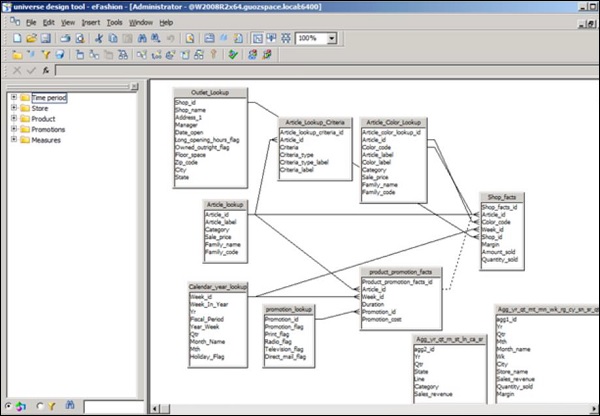Open the 100% zoom dropdown
The image size is (600, 416).
(x=332, y=38)
